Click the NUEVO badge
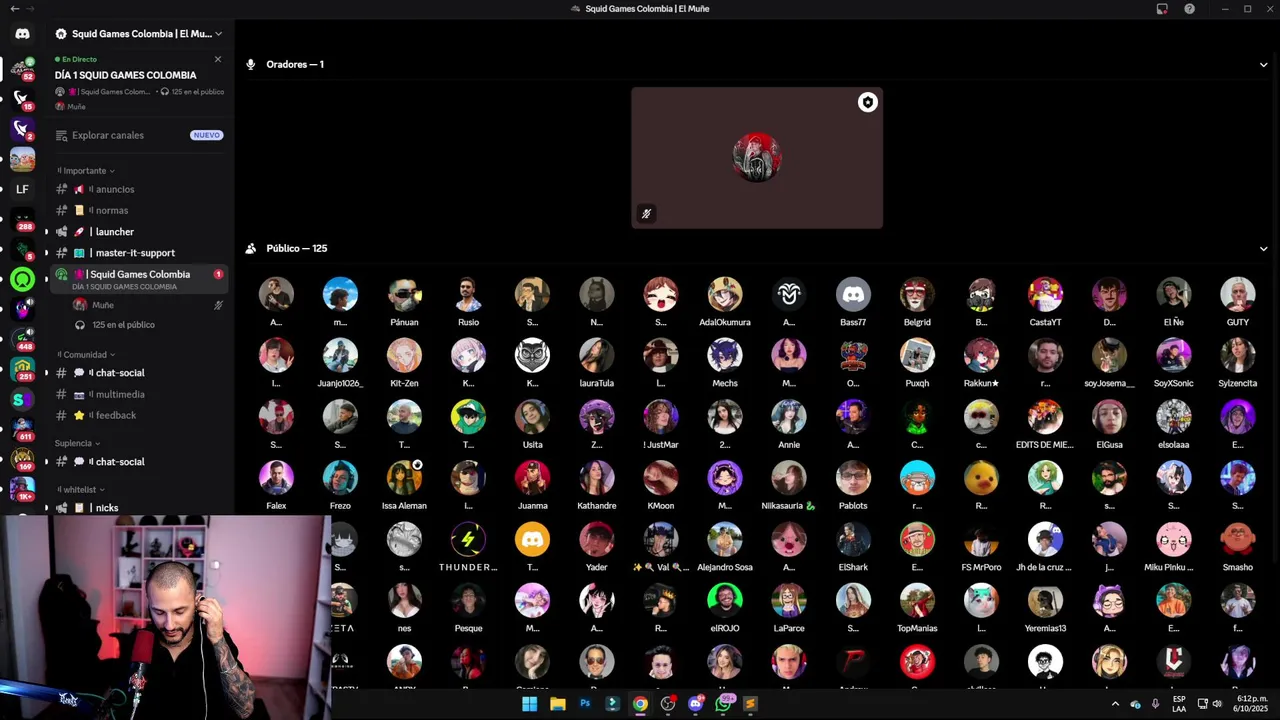The height and width of the screenshot is (720, 1280). click(206, 135)
